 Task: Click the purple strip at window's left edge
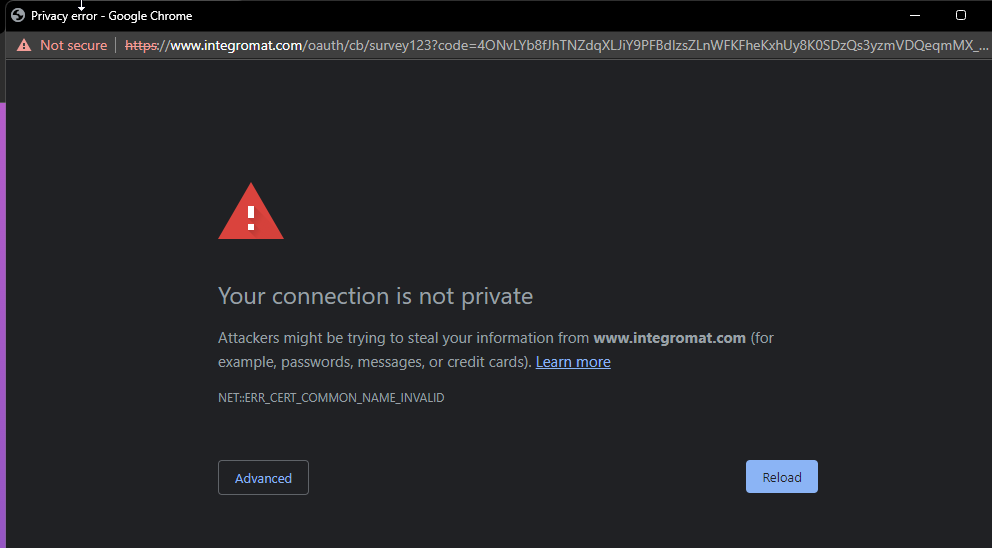point(3,325)
